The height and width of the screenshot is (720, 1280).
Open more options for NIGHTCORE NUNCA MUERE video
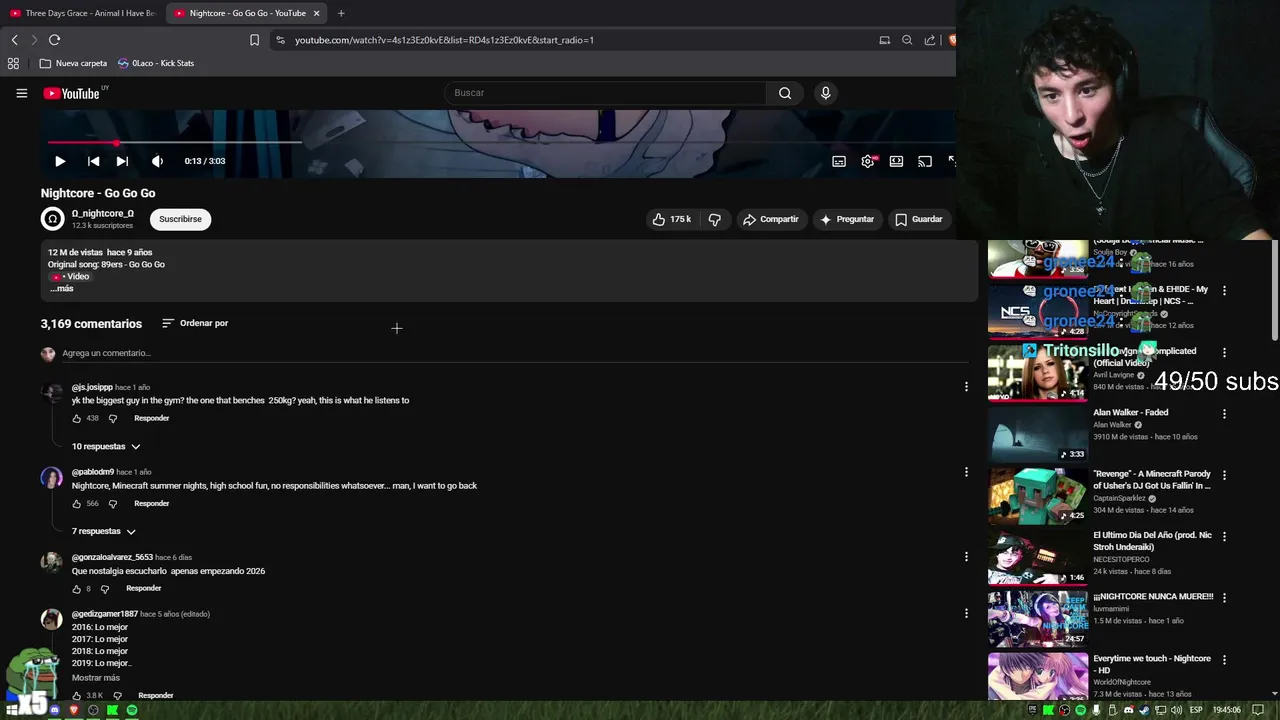[x=1224, y=598]
